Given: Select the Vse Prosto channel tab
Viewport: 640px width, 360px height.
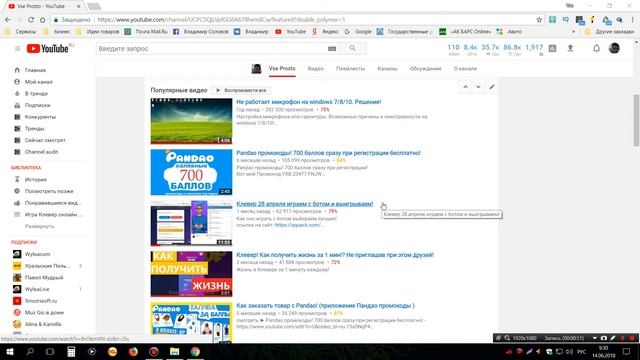Looking at the screenshot, I should click(x=282, y=69).
